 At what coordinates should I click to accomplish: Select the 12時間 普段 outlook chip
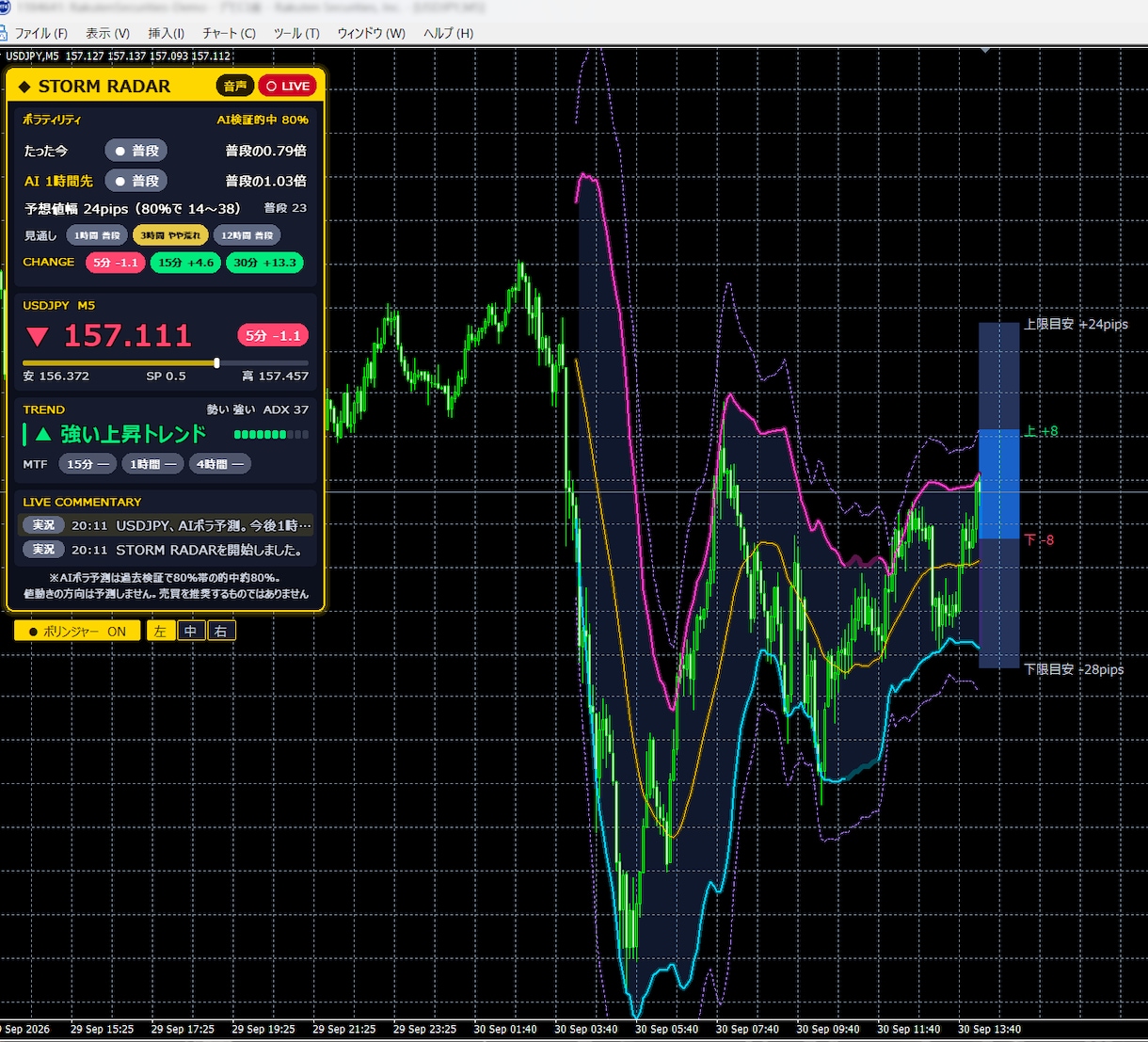pyautogui.click(x=247, y=235)
